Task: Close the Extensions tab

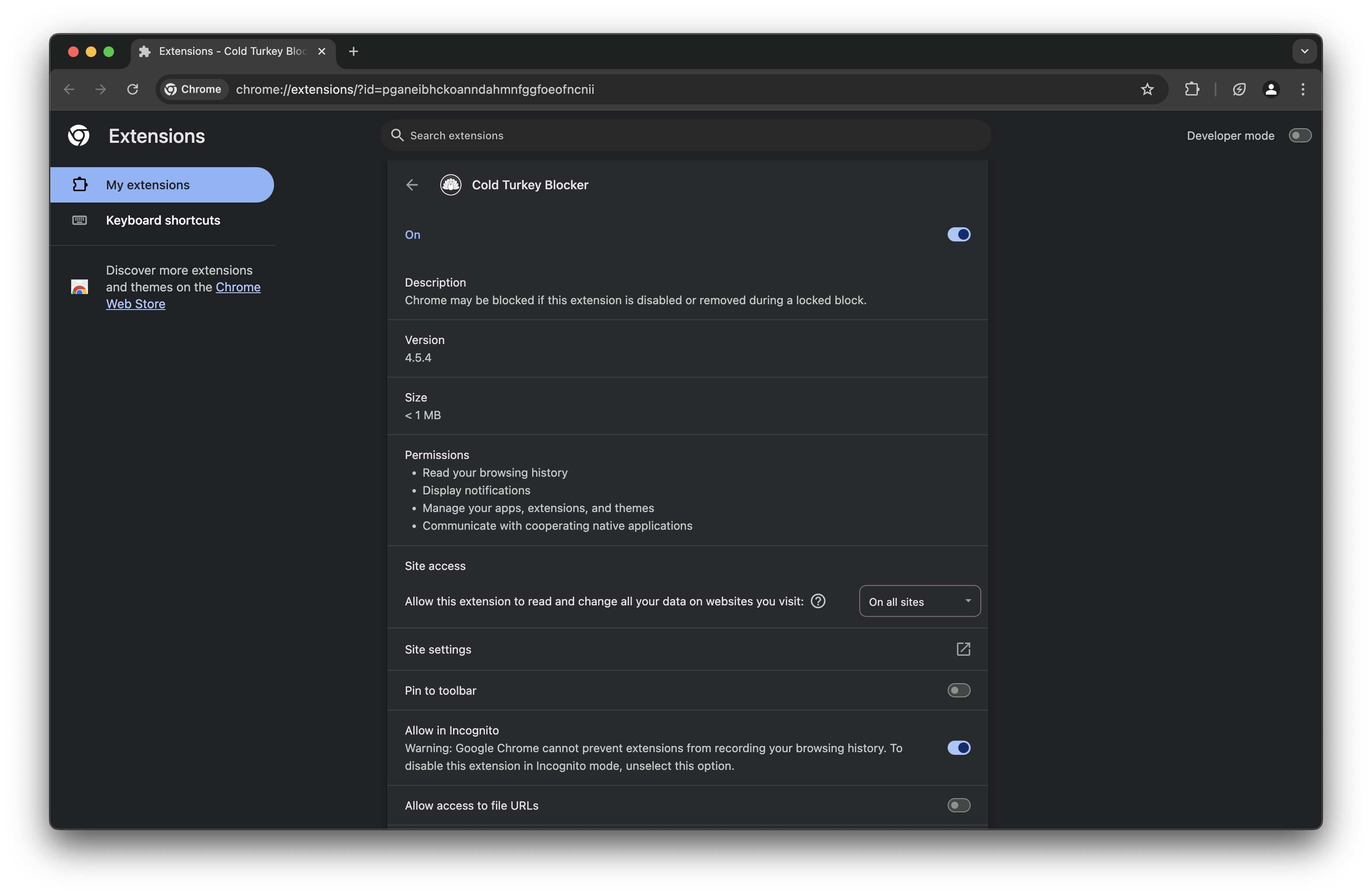Action: (x=322, y=51)
